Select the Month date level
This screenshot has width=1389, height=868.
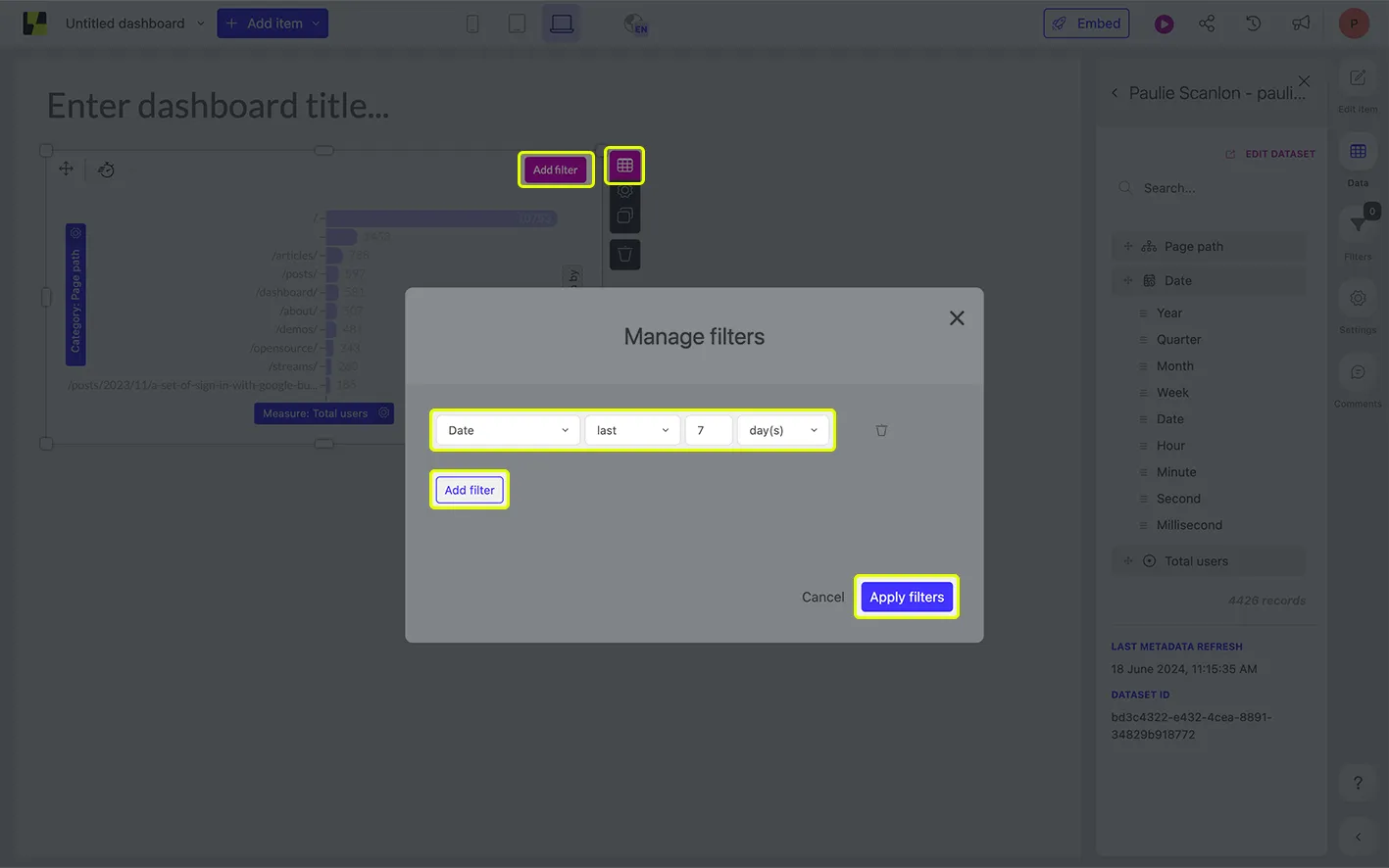(1174, 365)
